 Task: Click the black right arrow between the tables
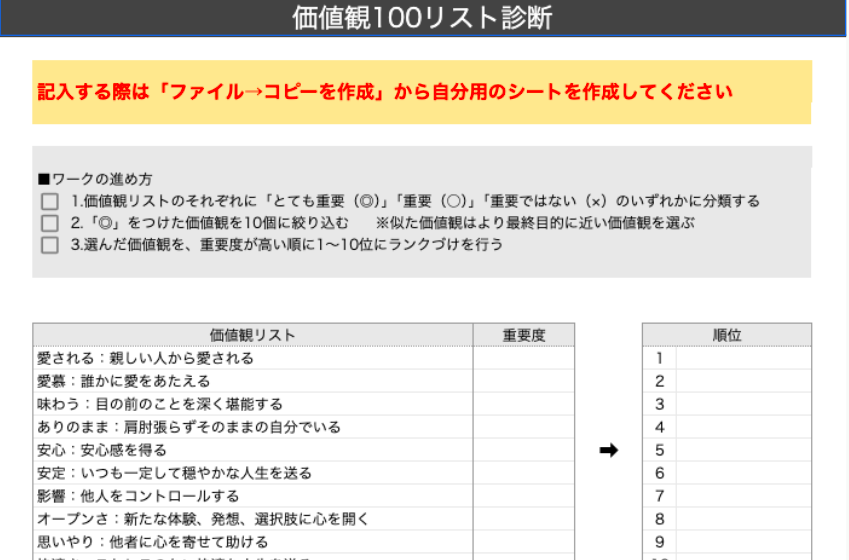[x=608, y=451]
